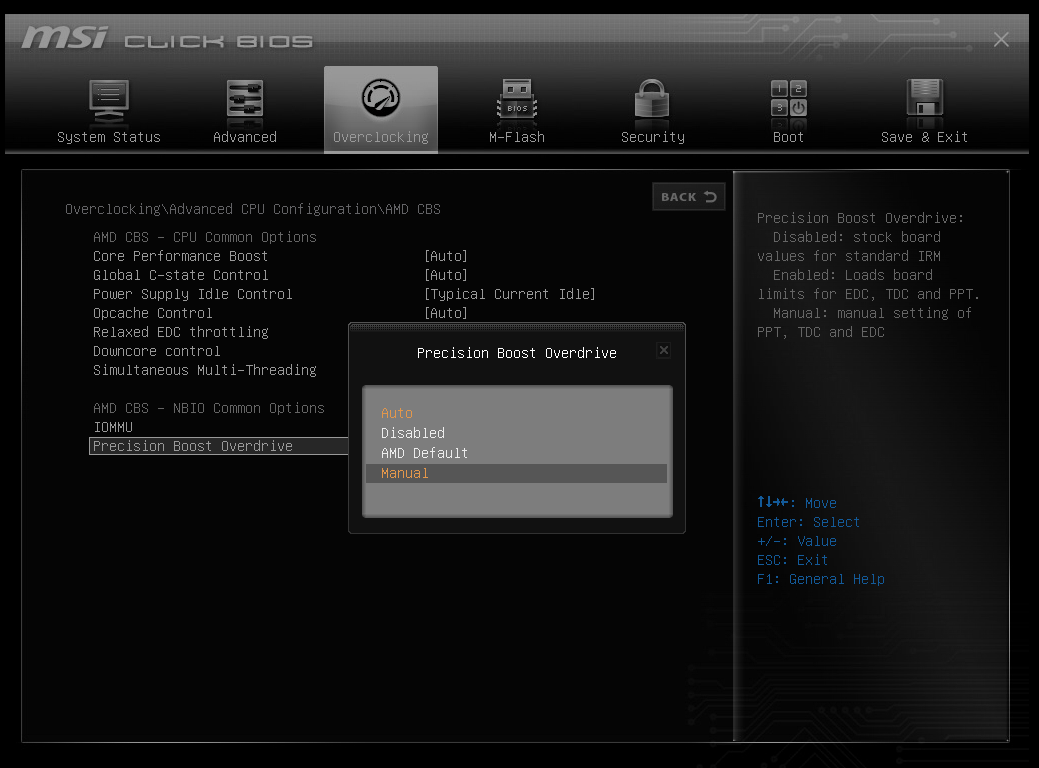Screen dimensions: 1039x768
Task: Click the System Status tab label
Action: click(109, 137)
